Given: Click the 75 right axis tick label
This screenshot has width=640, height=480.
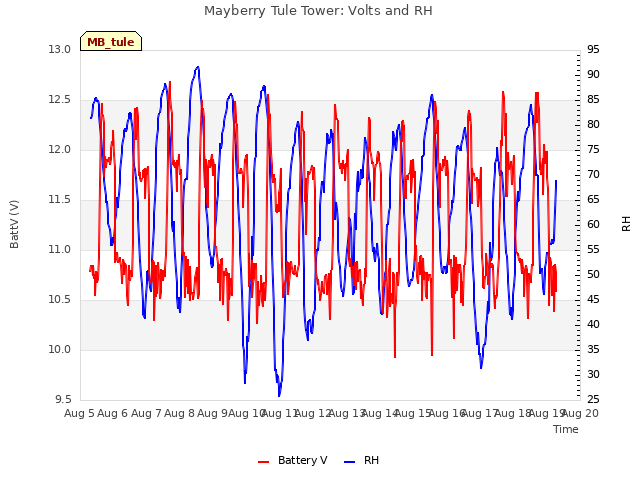Looking at the screenshot, I should [x=593, y=149].
